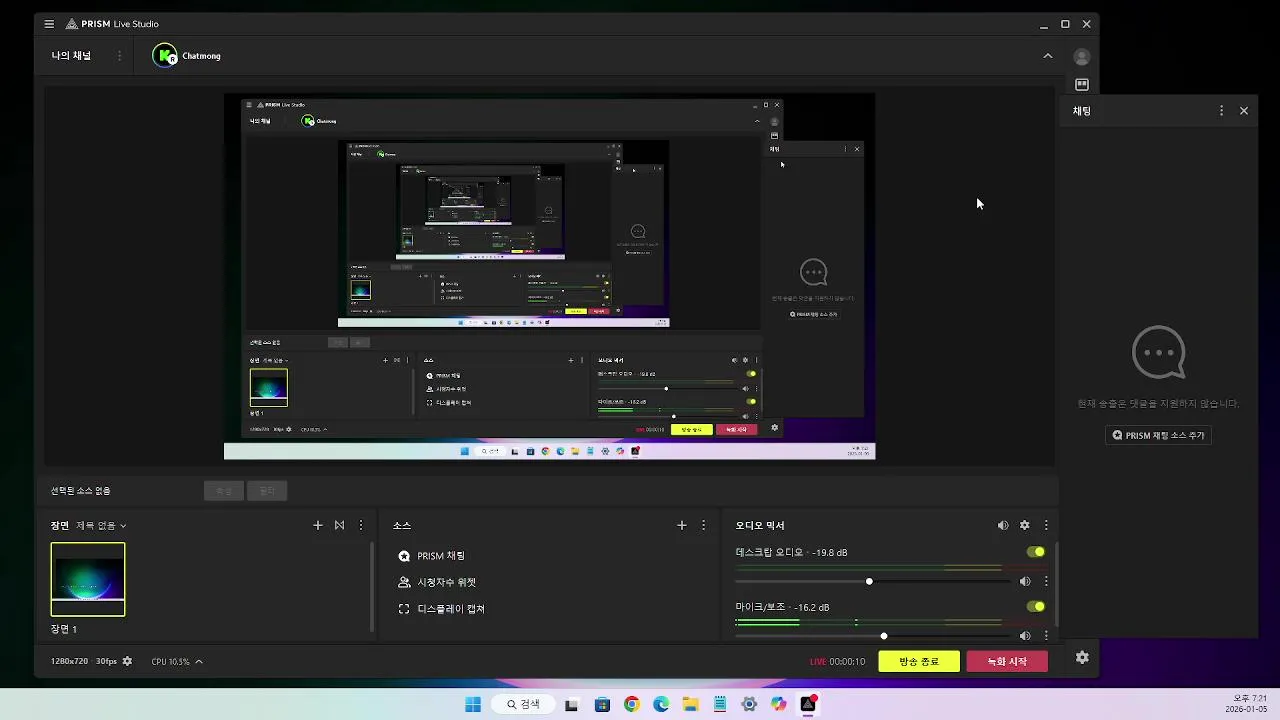The height and width of the screenshot is (720, 1280).
Task: Click the 디스플레이 캡처 frame icon
Action: [x=404, y=609]
